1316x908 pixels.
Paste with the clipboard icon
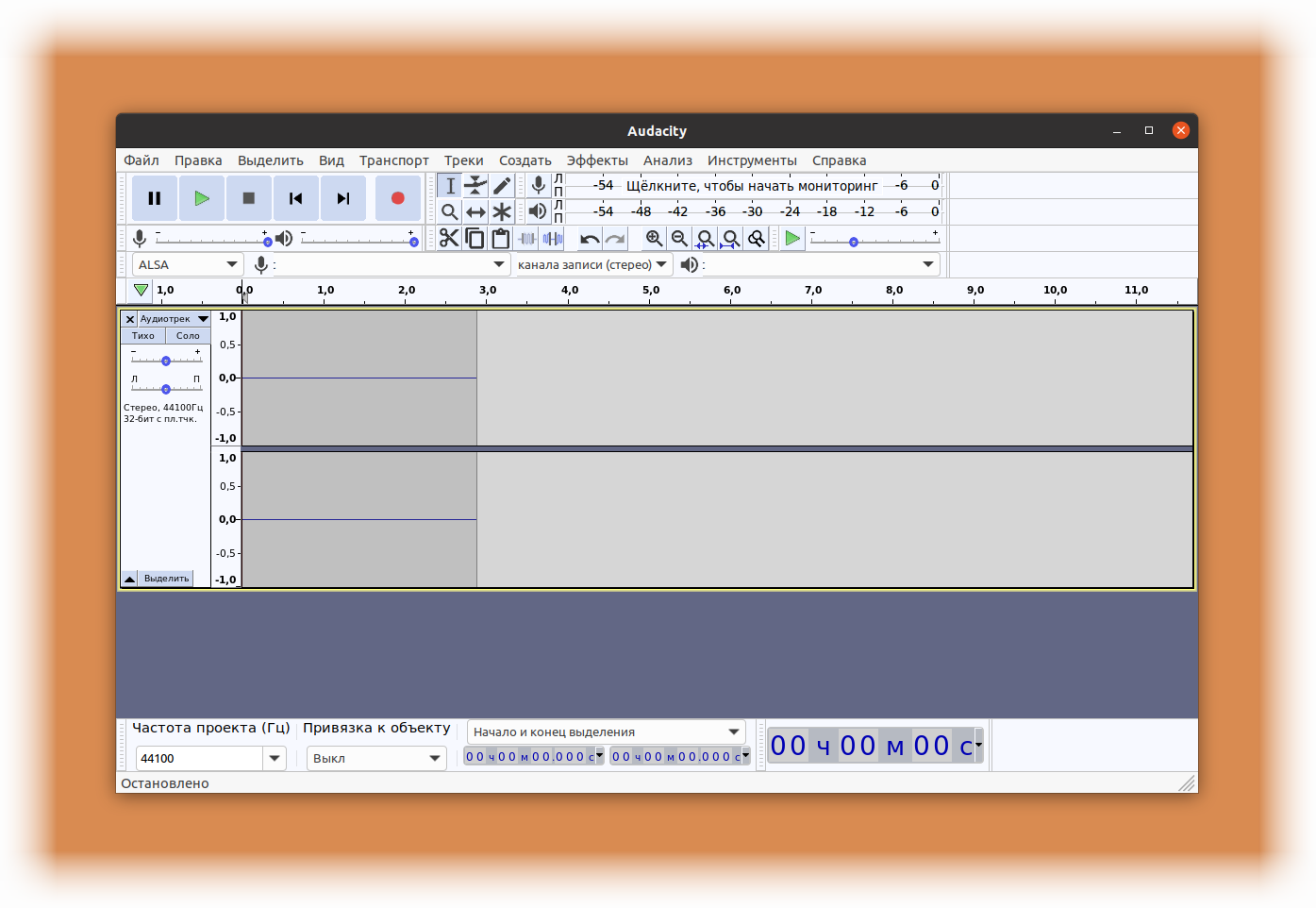[500, 239]
